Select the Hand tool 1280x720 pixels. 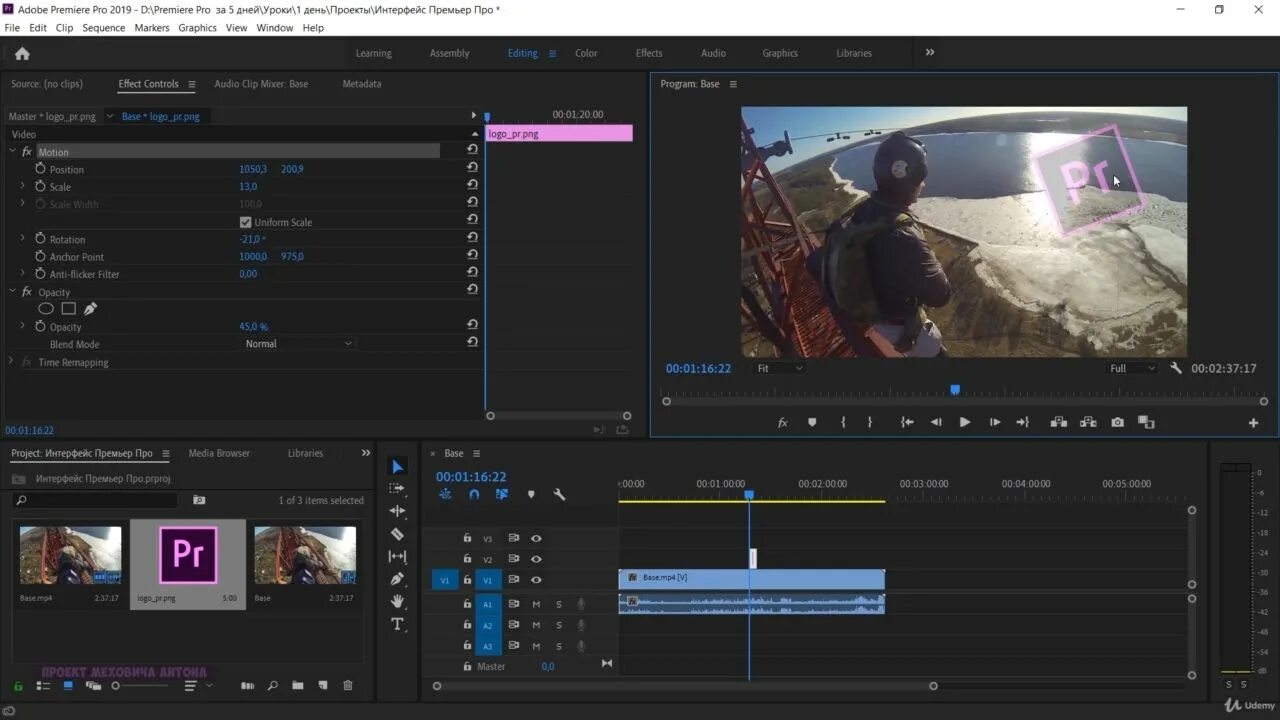pos(397,601)
